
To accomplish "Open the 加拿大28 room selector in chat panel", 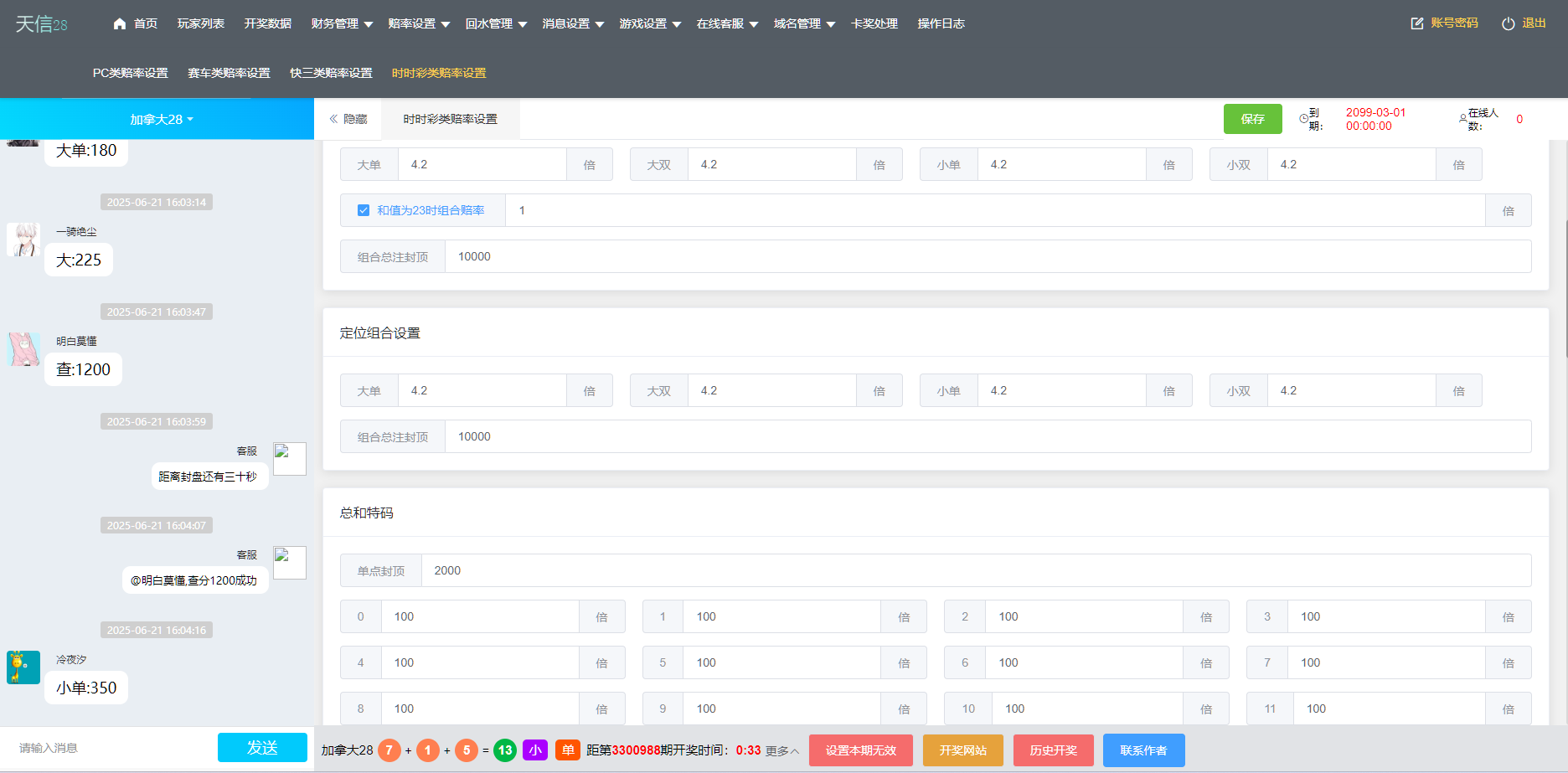I will coord(159,119).
